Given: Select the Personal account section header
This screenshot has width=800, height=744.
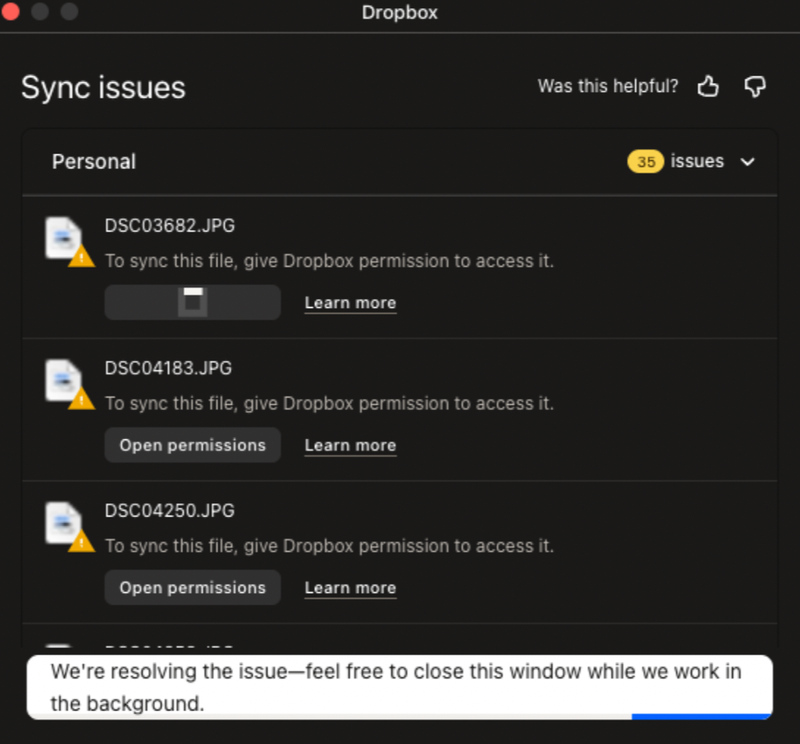Looking at the screenshot, I should point(94,162).
